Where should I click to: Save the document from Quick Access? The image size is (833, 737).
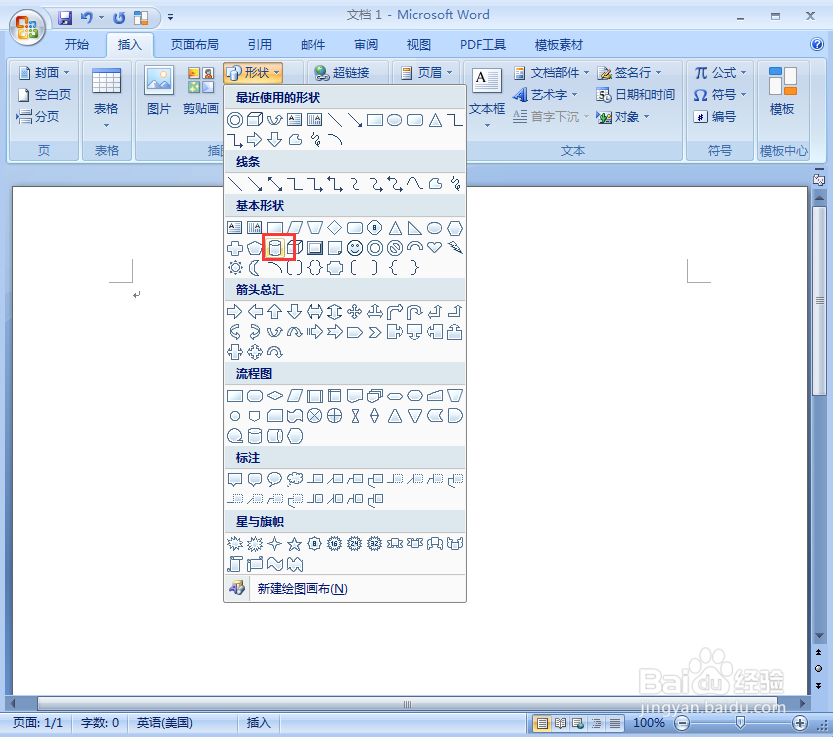click(65, 18)
